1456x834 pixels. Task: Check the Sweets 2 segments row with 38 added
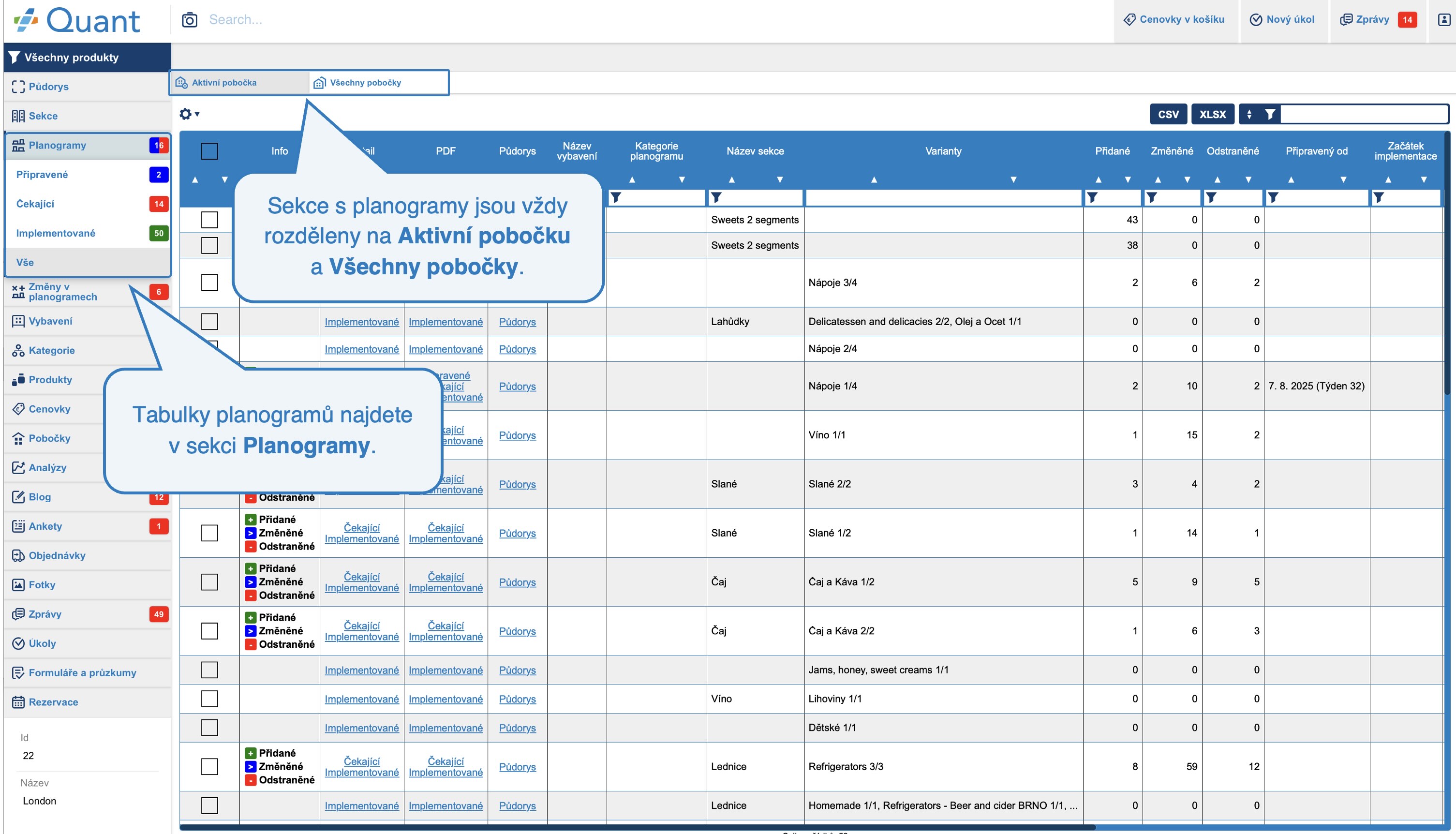(x=209, y=245)
